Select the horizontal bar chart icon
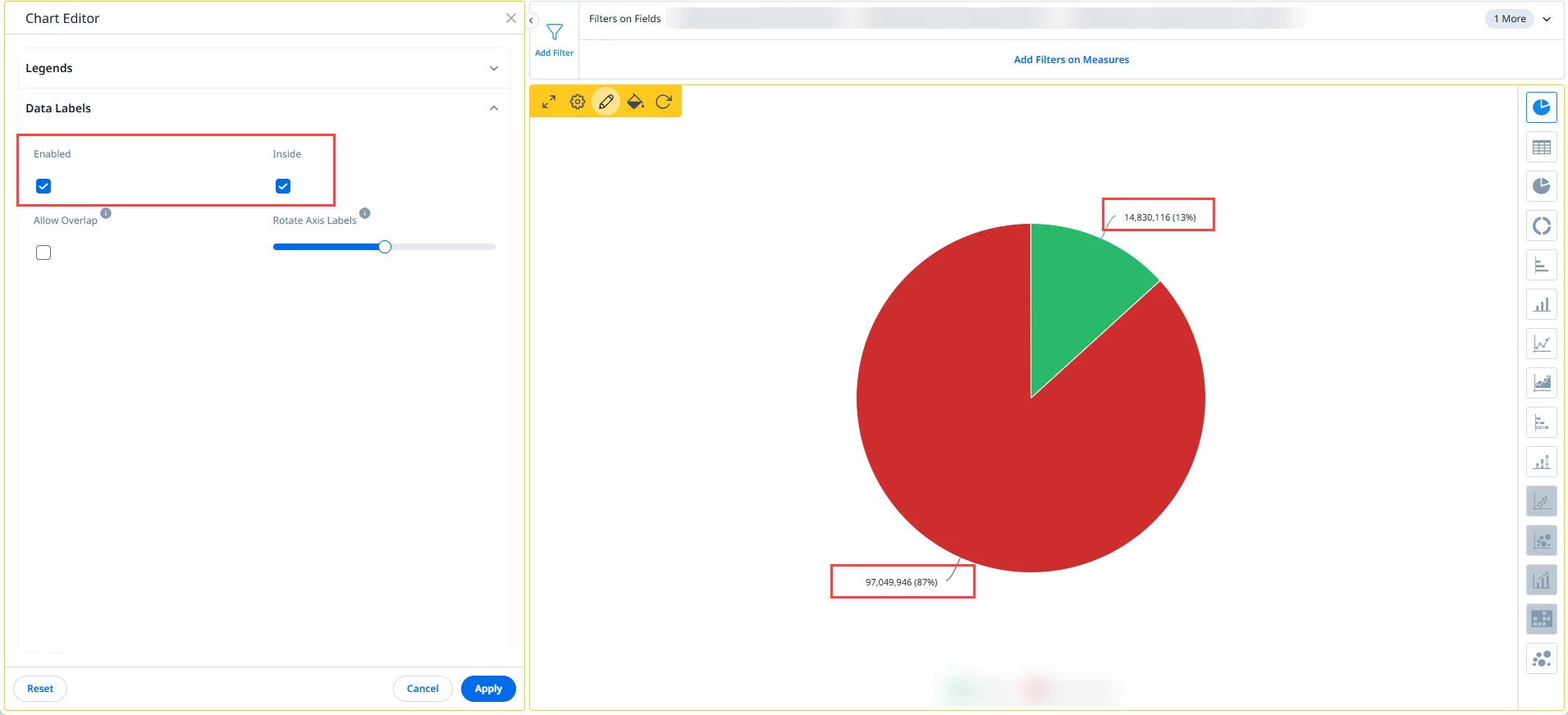The height and width of the screenshot is (715, 1568). tap(1542, 265)
